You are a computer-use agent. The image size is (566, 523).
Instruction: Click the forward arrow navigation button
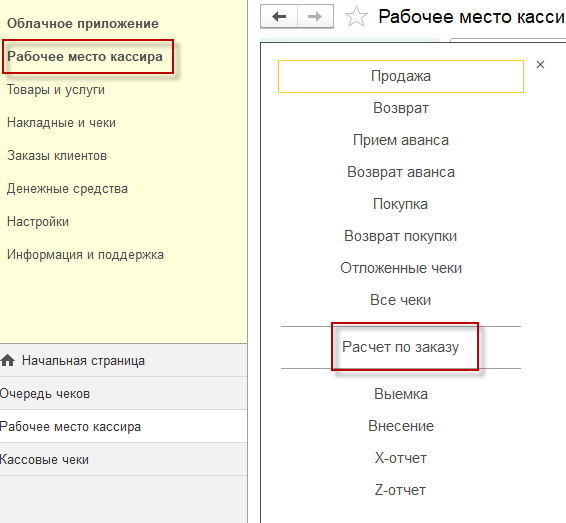[x=315, y=17]
